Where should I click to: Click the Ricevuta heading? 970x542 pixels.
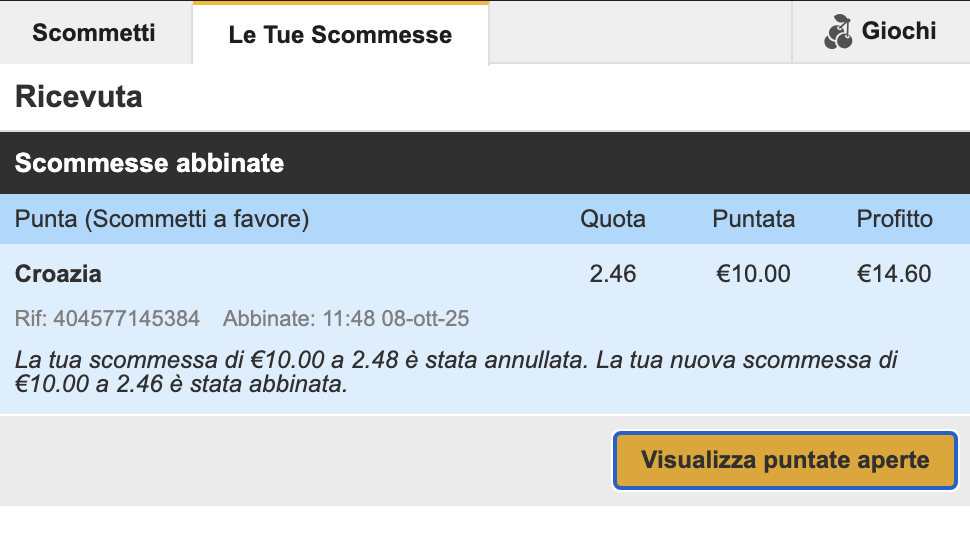[78, 97]
